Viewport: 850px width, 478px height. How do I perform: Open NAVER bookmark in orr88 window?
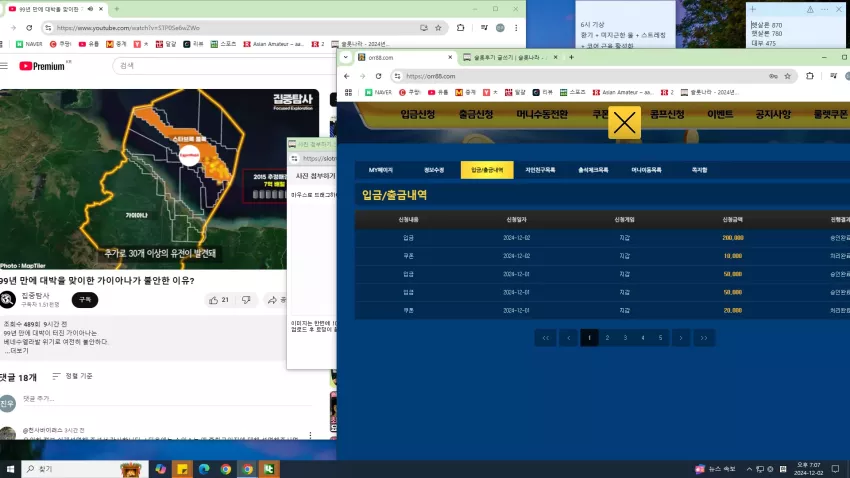[x=378, y=93]
